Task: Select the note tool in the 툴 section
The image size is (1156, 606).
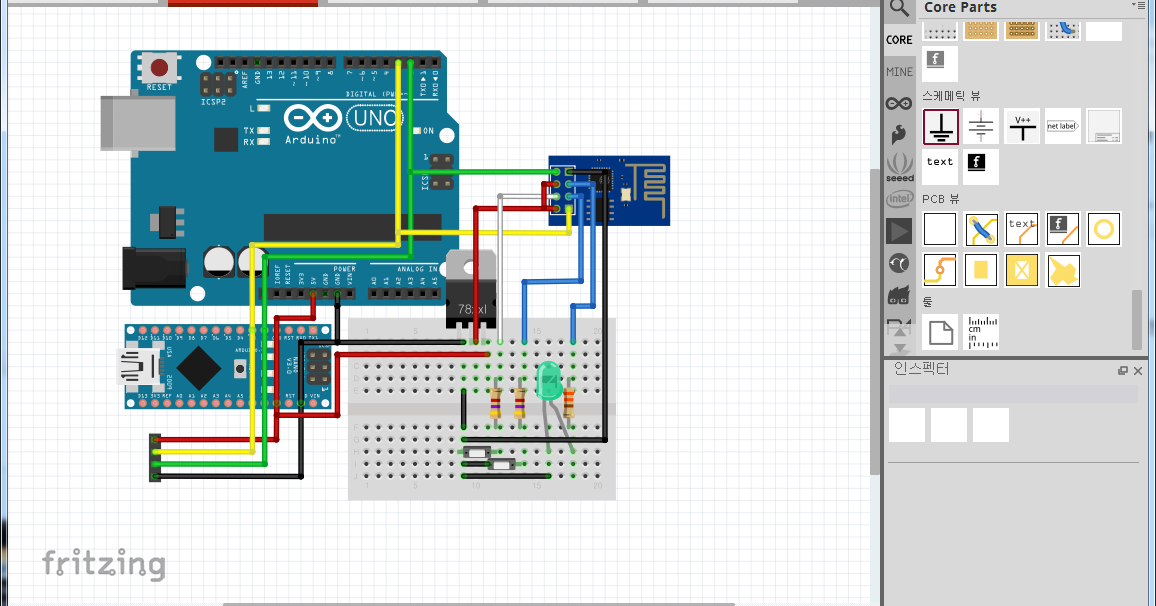Action: pos(939,332)
